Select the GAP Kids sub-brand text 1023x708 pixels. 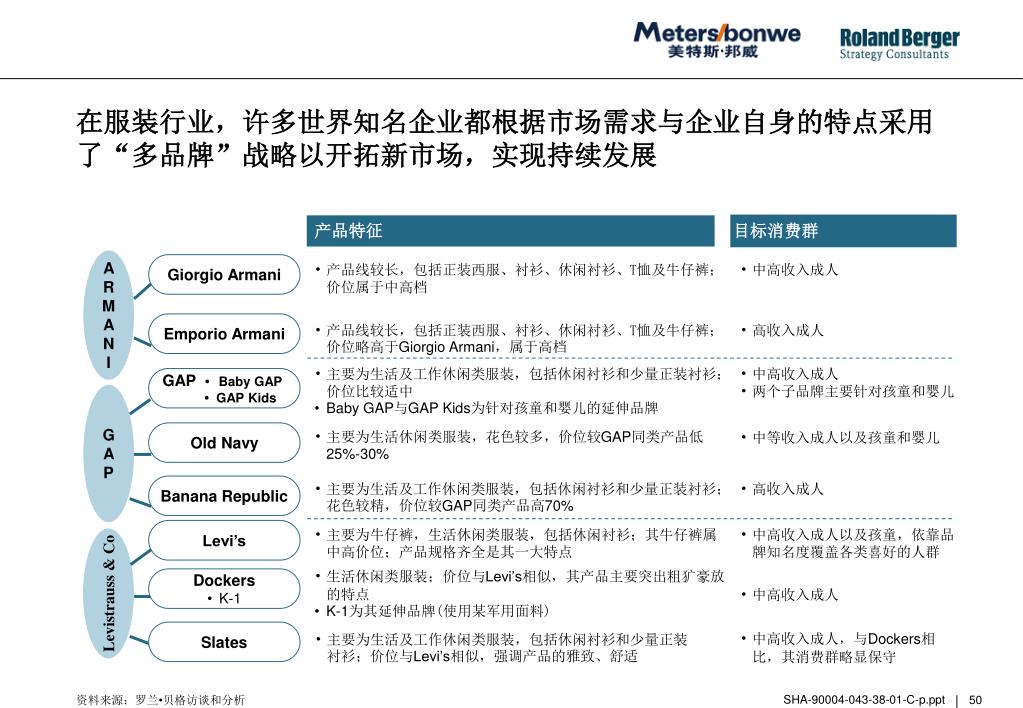click(x=246, y=398)
